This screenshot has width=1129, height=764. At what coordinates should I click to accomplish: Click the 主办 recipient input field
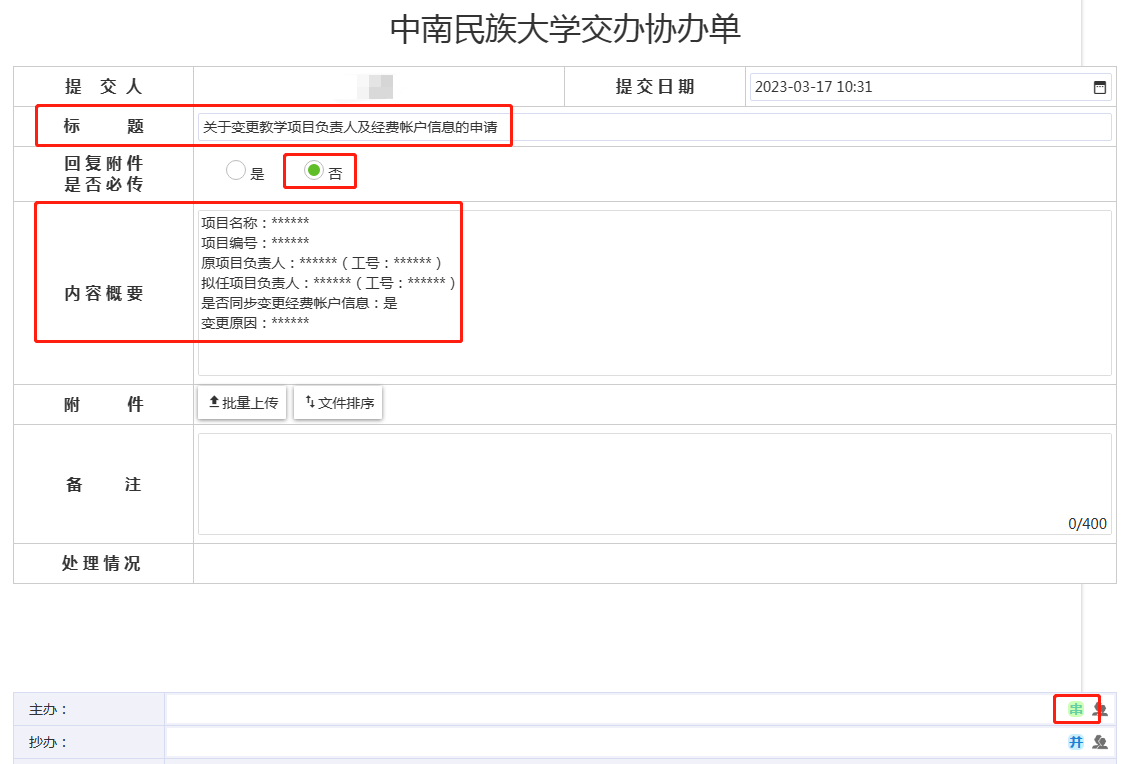(610, 709)
